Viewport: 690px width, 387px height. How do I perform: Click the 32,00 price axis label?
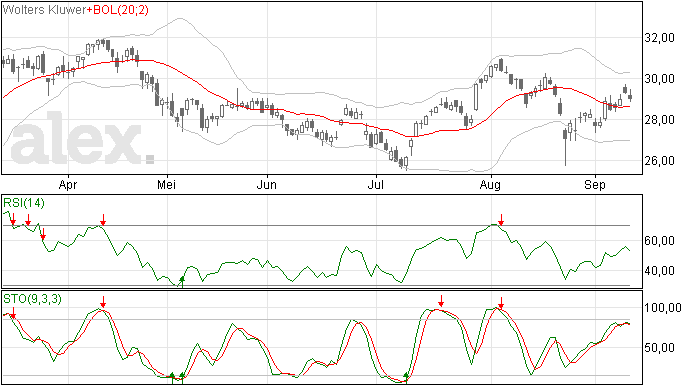click(659, 38)
